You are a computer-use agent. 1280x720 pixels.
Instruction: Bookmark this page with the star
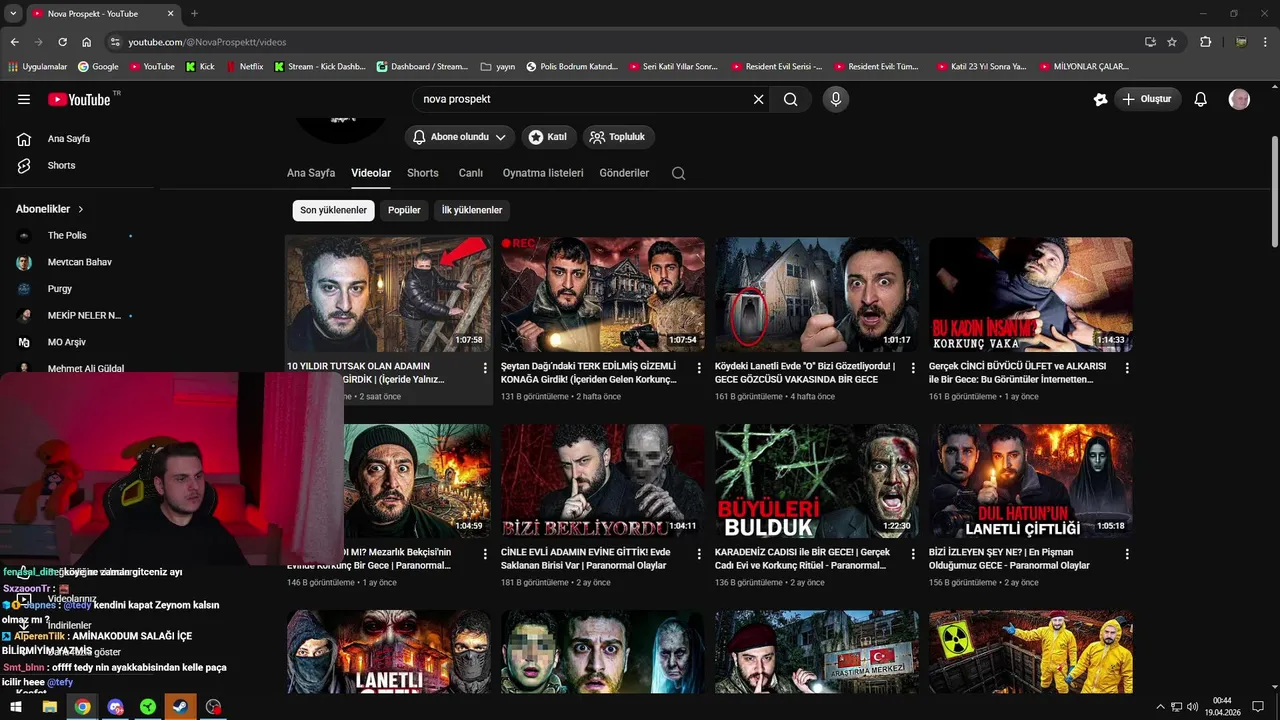1172,42
